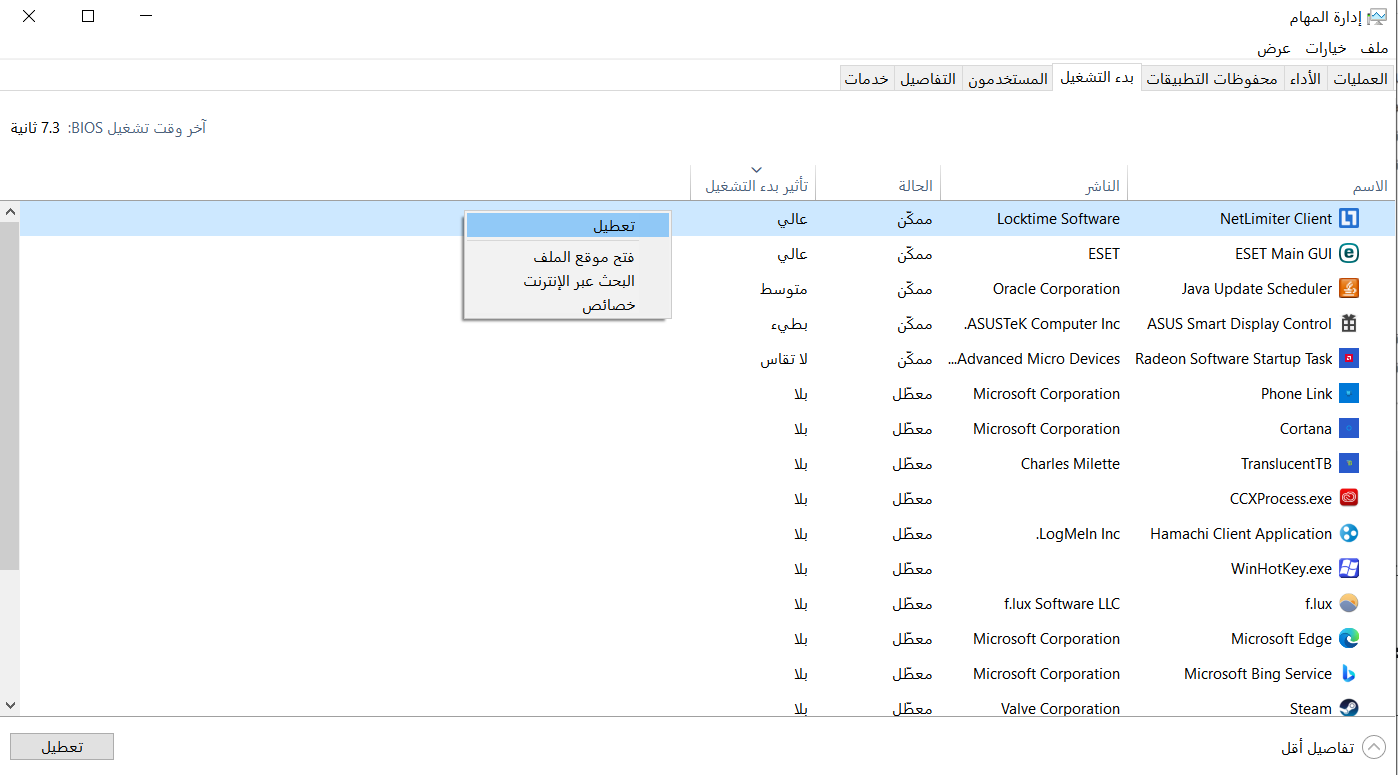Image resolution: width=1398 pixels, height=775 pixels.
Task: Open the 'عرض' menu
Action: pyautogui.click(x=1274, y=48)
